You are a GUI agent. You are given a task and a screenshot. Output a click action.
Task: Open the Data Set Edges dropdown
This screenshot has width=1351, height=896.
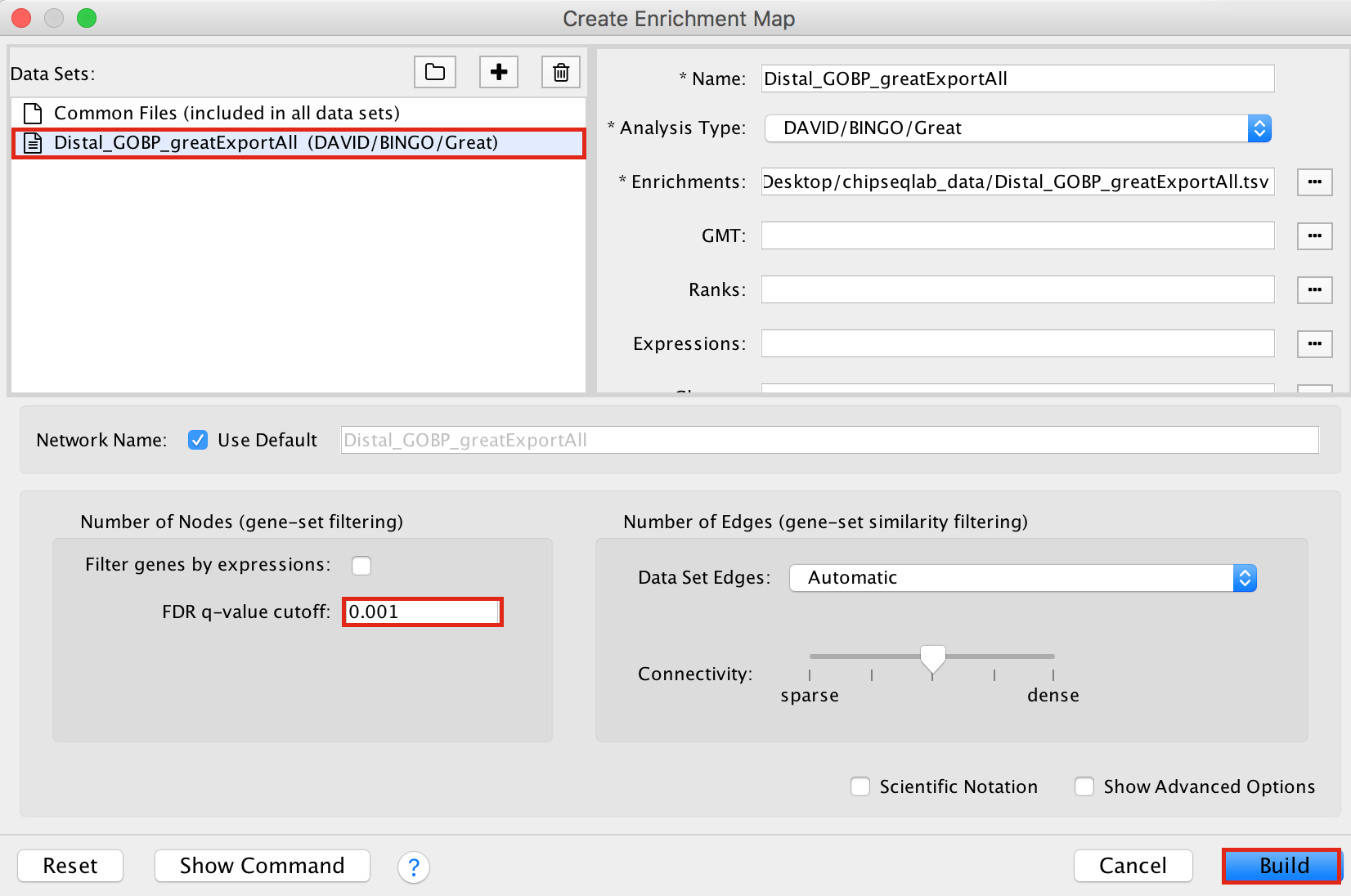(1244, 578)
